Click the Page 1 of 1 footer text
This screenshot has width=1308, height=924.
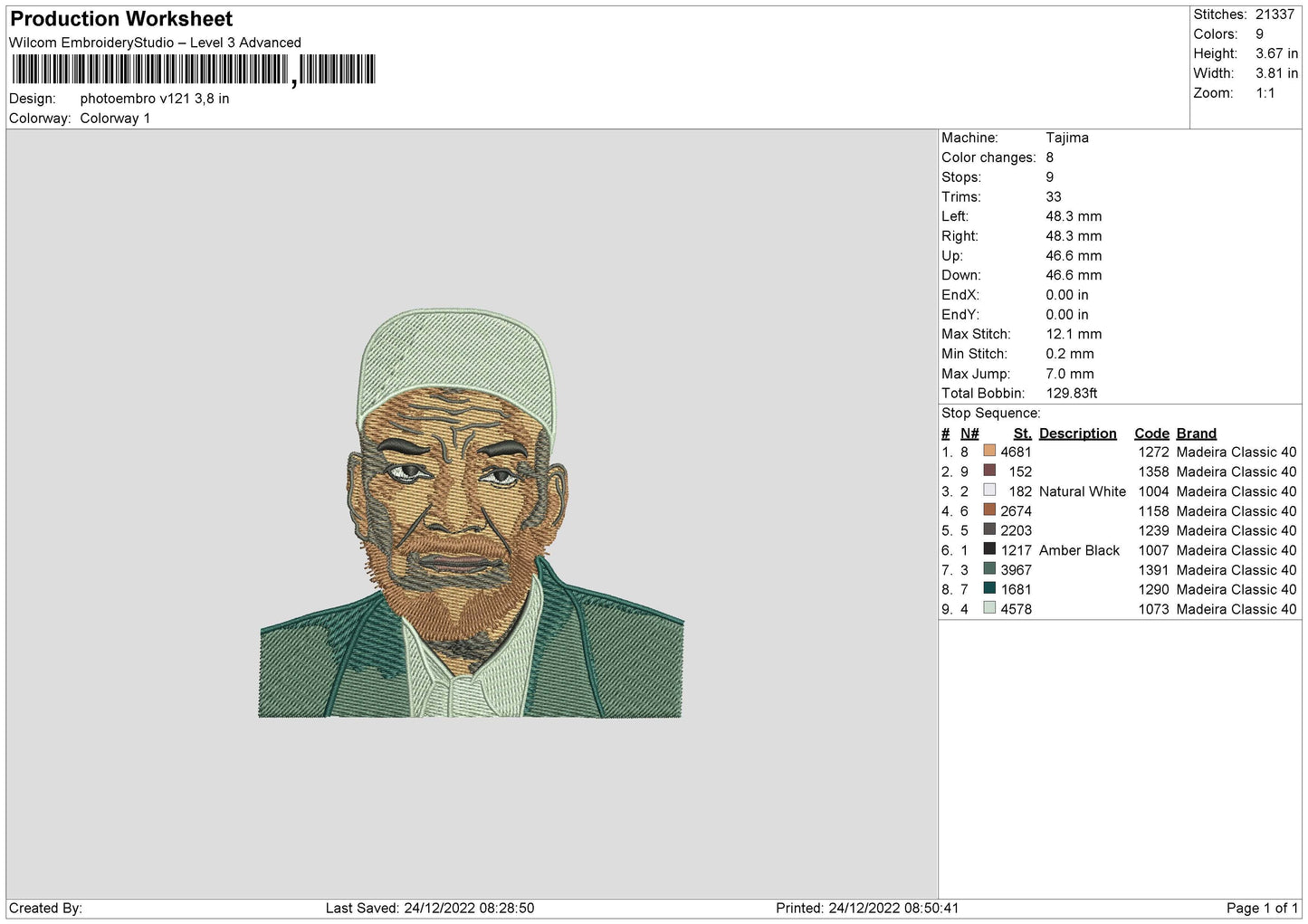click(x=1262, y=908)
